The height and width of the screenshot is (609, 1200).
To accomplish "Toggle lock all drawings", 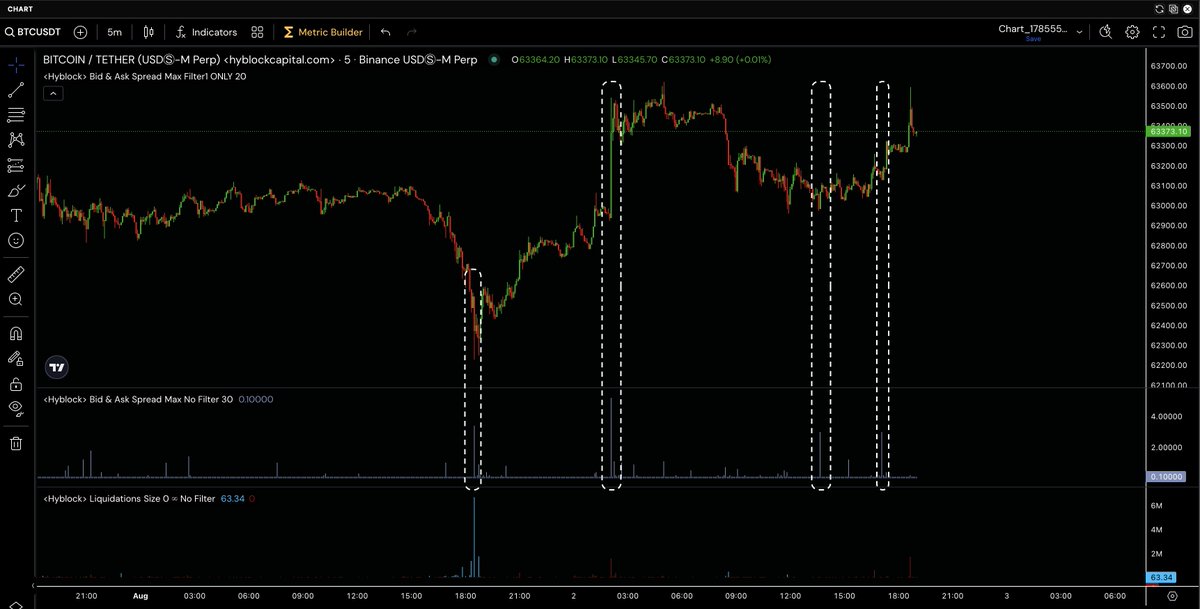I will pos(16,383).
